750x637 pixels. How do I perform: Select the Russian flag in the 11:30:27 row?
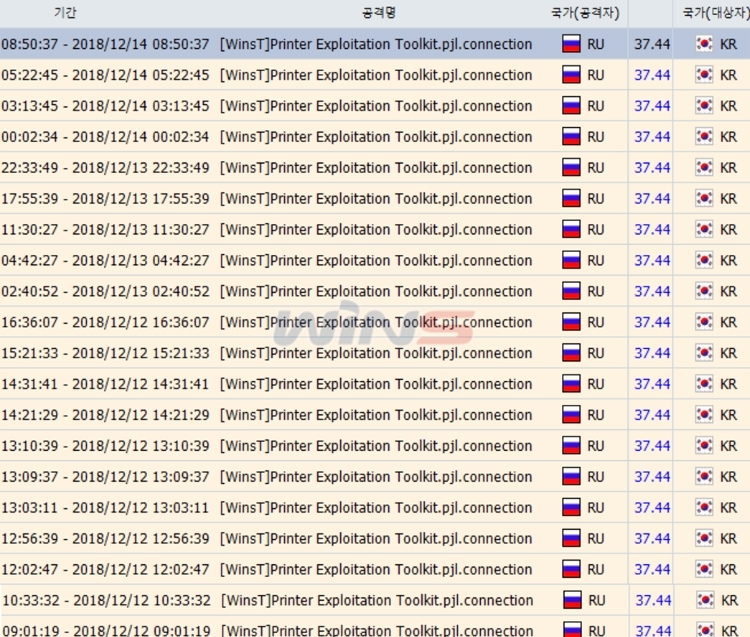[571, 230]
